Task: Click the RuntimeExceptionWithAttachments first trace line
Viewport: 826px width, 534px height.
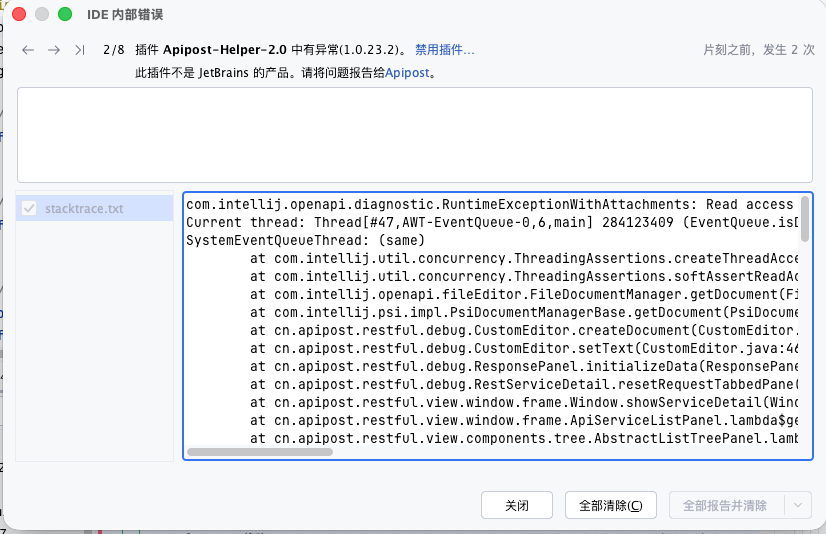Action: 492,204
